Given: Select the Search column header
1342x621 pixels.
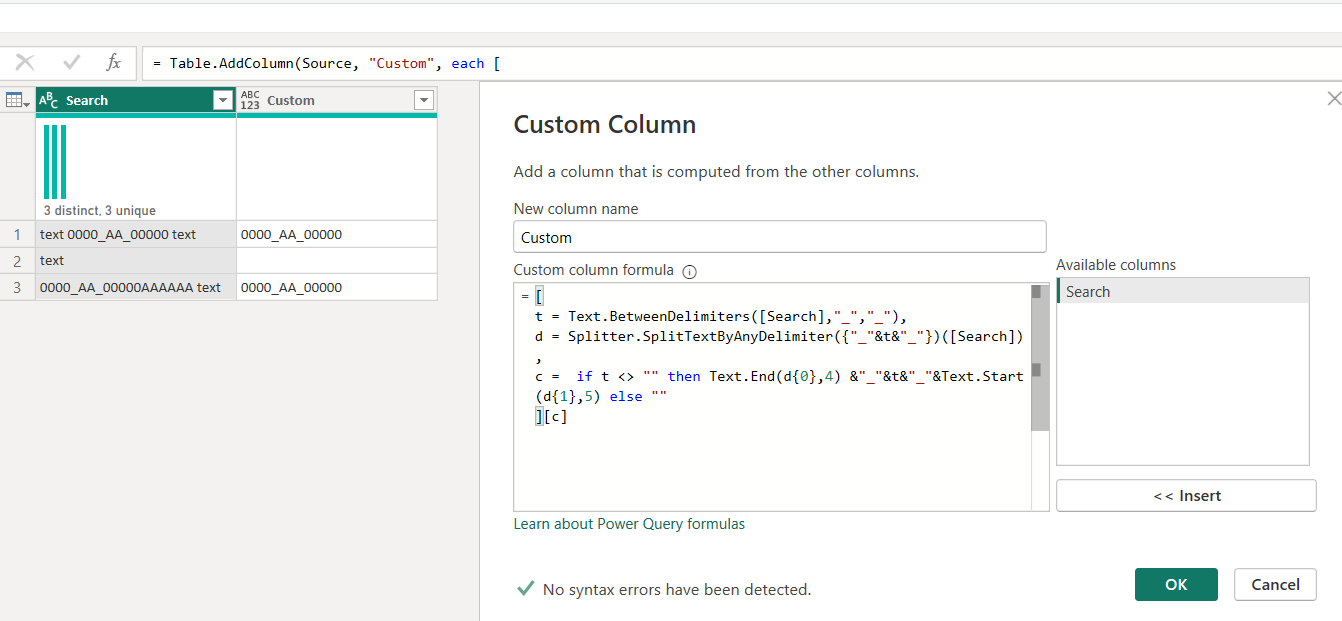Looking at the screenshot, I should [136, 100].
